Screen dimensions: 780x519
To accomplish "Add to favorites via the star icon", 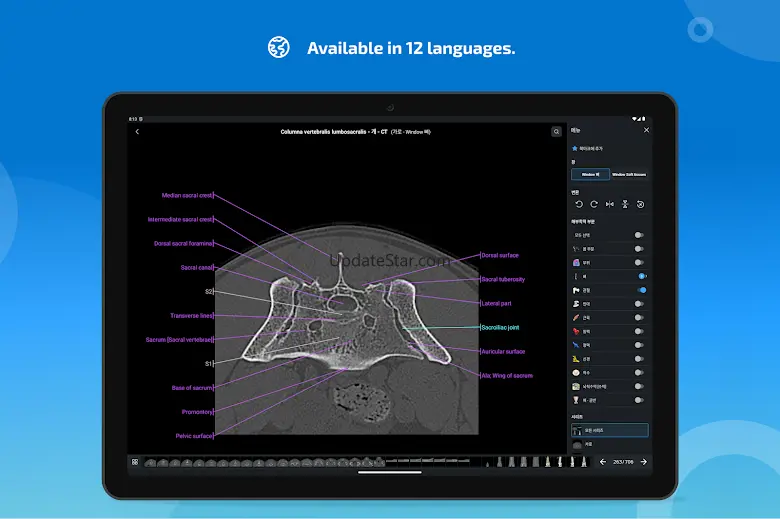I will point(574,149).
